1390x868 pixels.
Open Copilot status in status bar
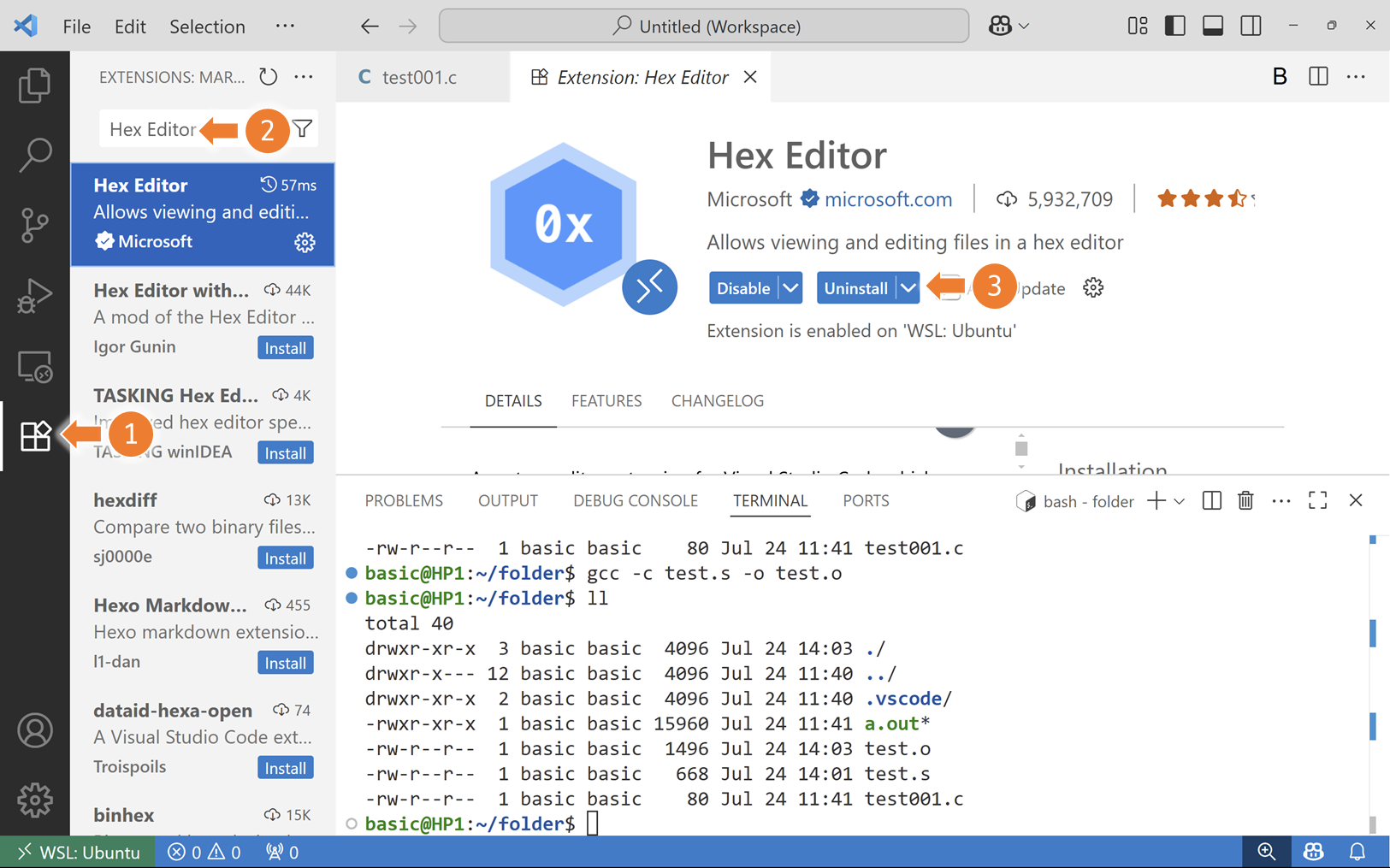point(1313,852)
